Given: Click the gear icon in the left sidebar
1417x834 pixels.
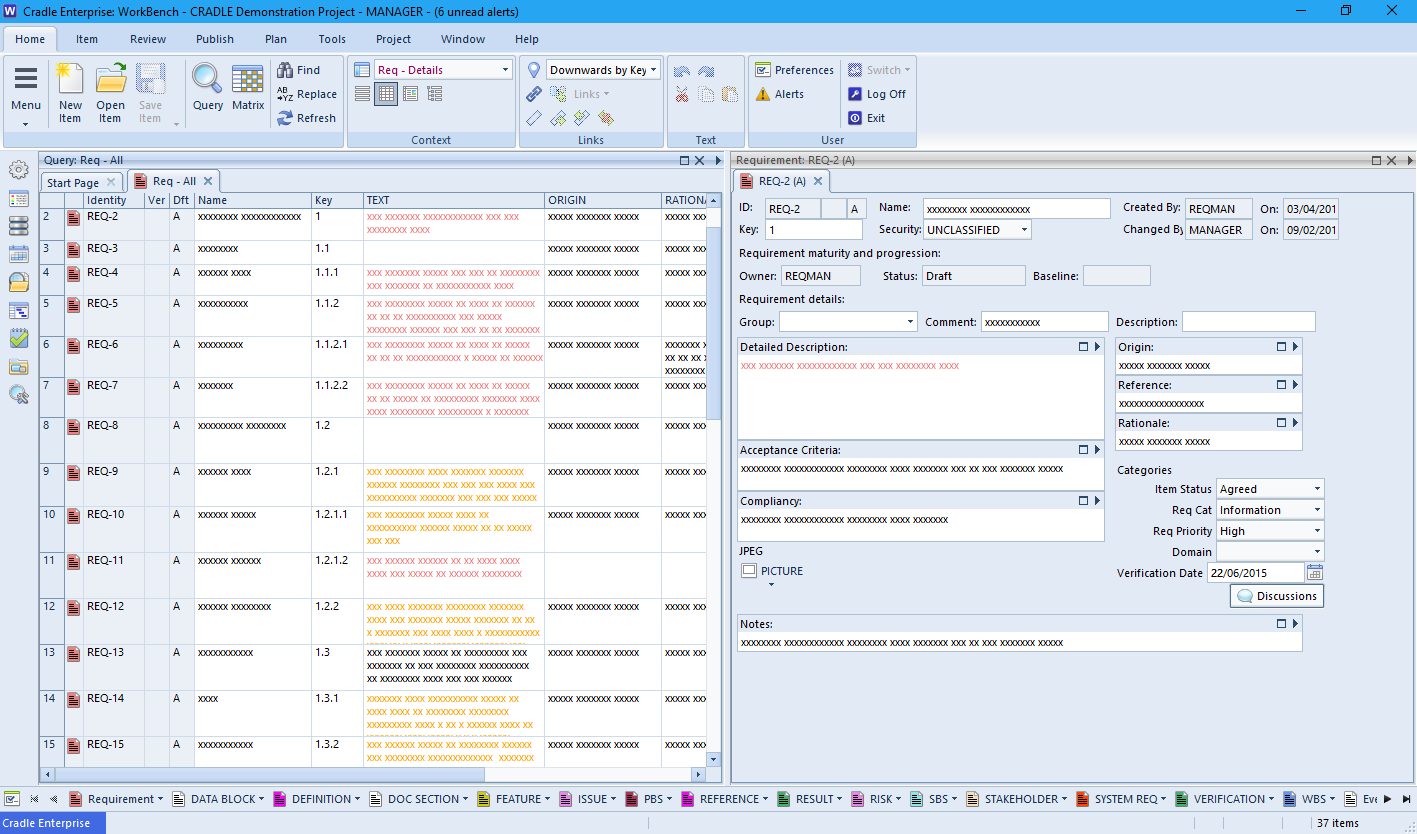Looking at the screenshot, I should (x=18, y=171).
